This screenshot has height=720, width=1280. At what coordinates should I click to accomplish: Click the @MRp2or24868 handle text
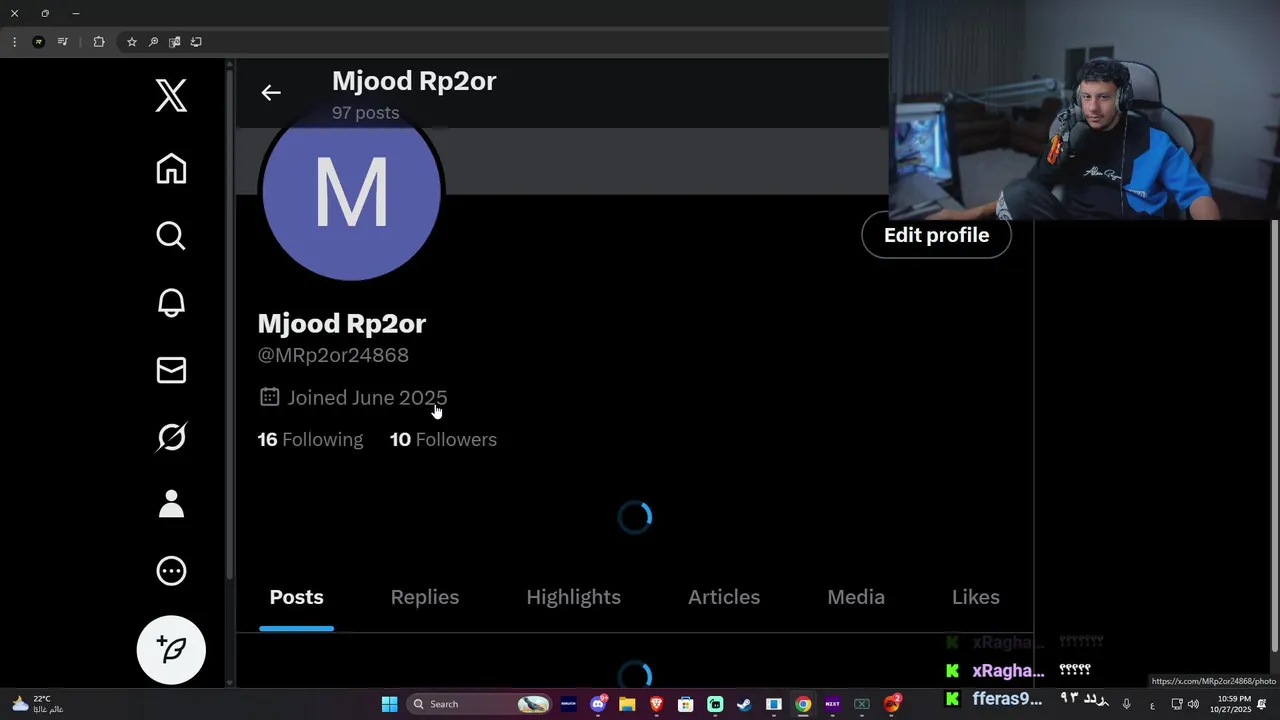(333, 355)
